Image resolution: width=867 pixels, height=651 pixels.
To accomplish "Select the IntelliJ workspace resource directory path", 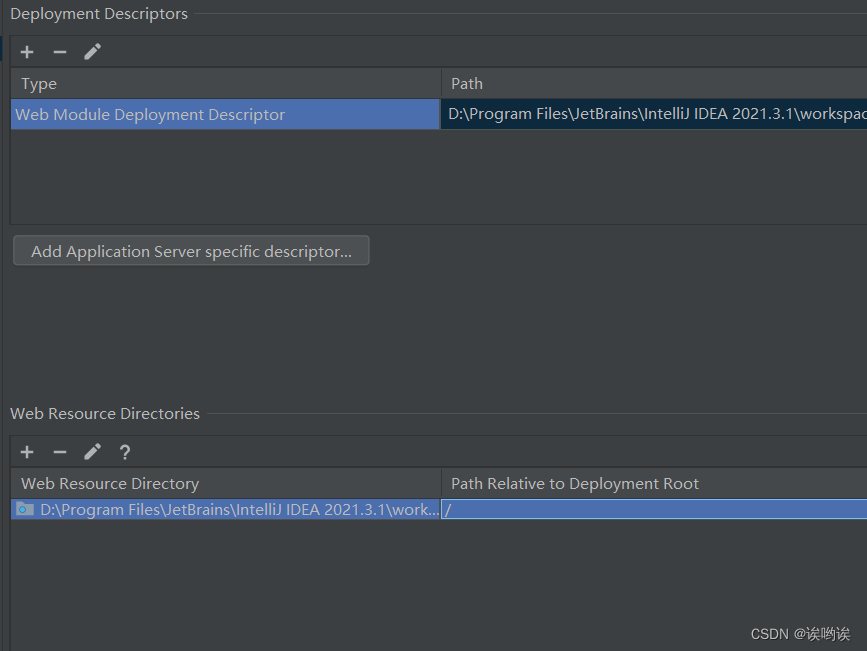I will coord(230,509).
